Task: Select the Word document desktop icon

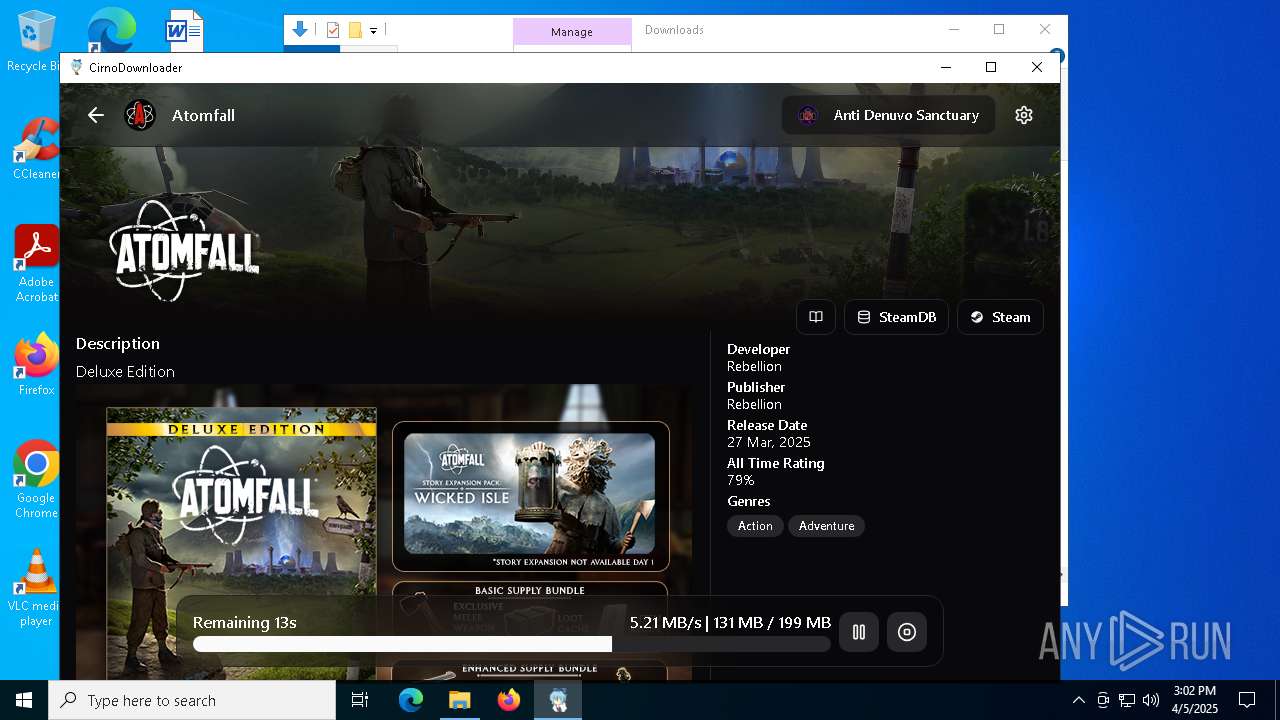Action: pyautogui.click(x=185, y=30)
